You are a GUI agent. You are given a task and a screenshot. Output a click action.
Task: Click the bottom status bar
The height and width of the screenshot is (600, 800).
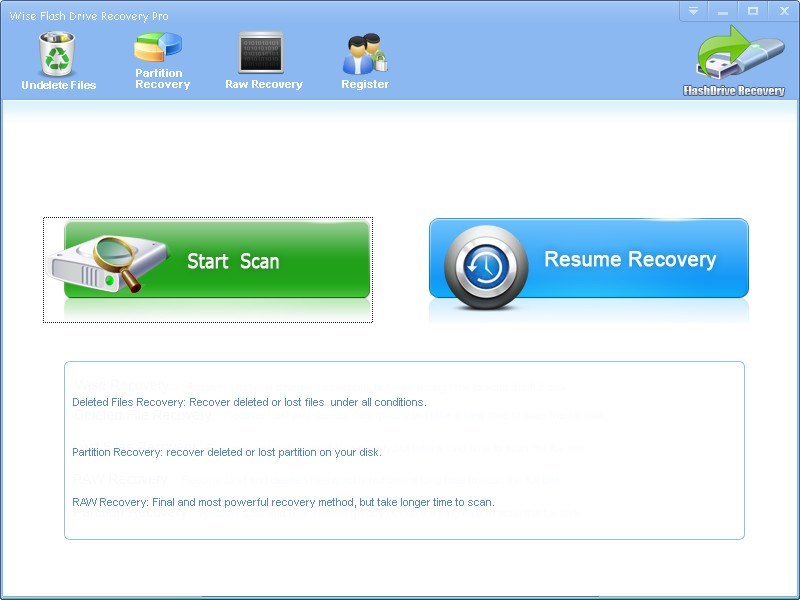tap(400, 592)
